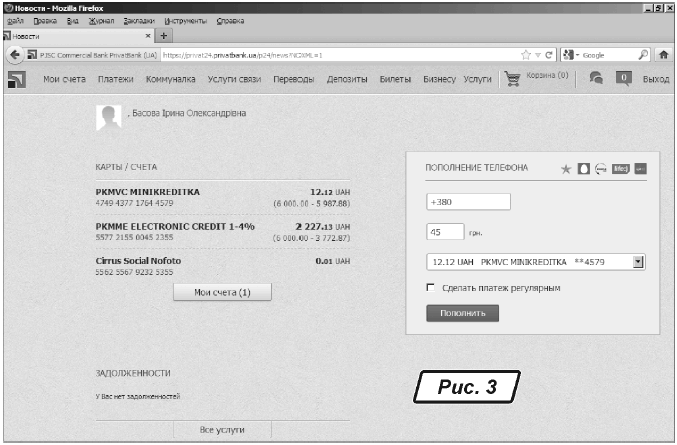Click the +380 phone number field
The height and width of the screenshot is (445, 677).
pyautogui.click(x=468, y=202)
